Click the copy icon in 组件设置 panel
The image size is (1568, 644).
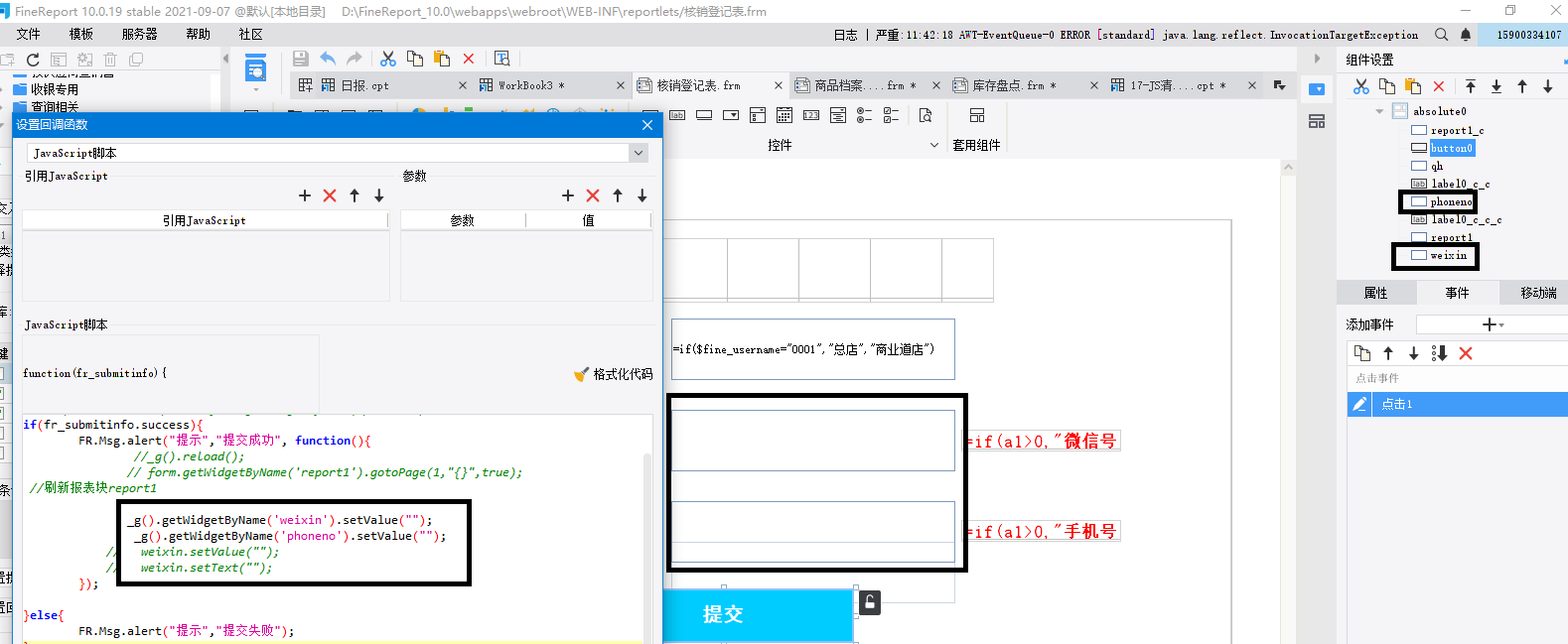(1387, 86)
